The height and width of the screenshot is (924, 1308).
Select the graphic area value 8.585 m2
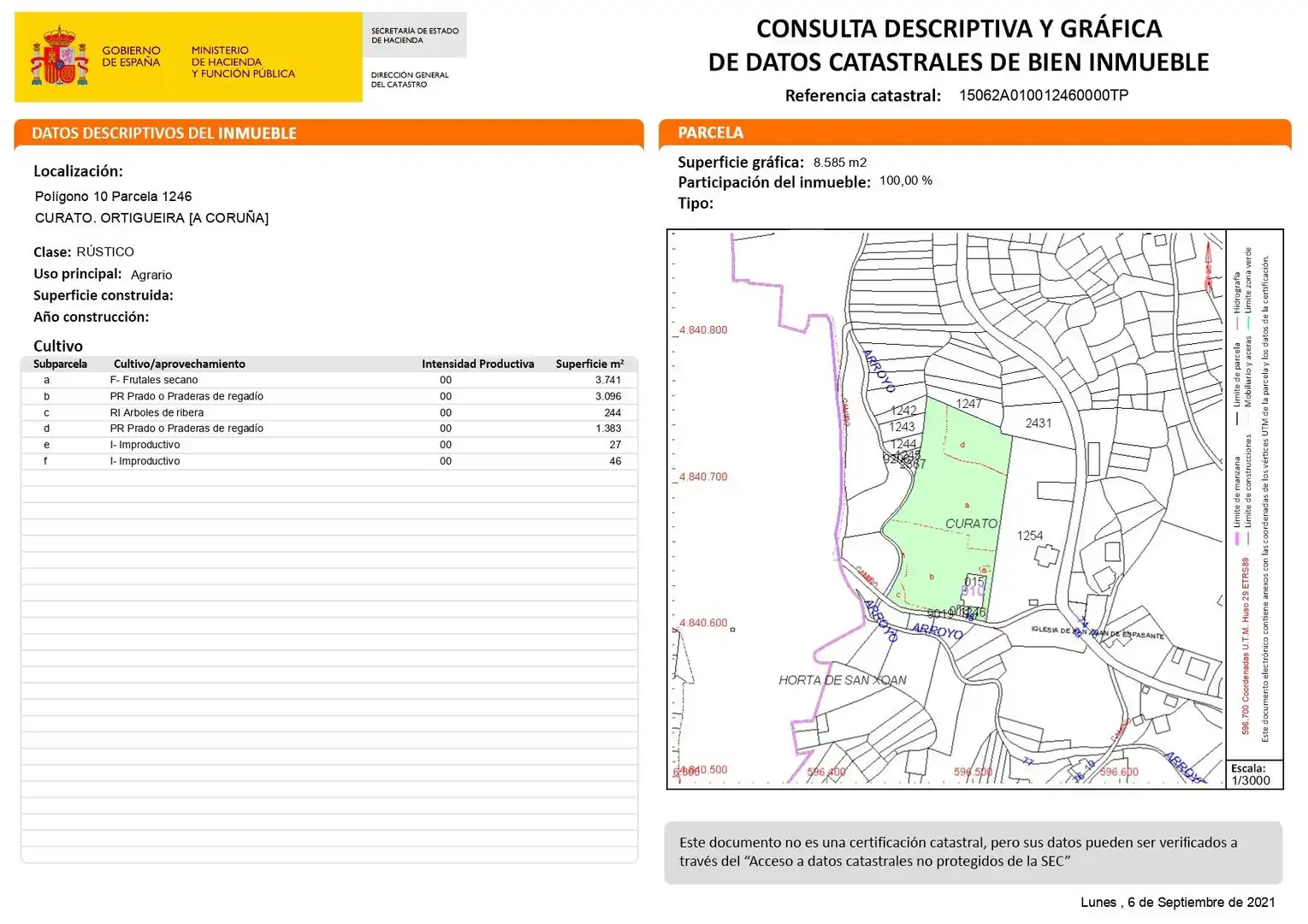click(839, 163)
